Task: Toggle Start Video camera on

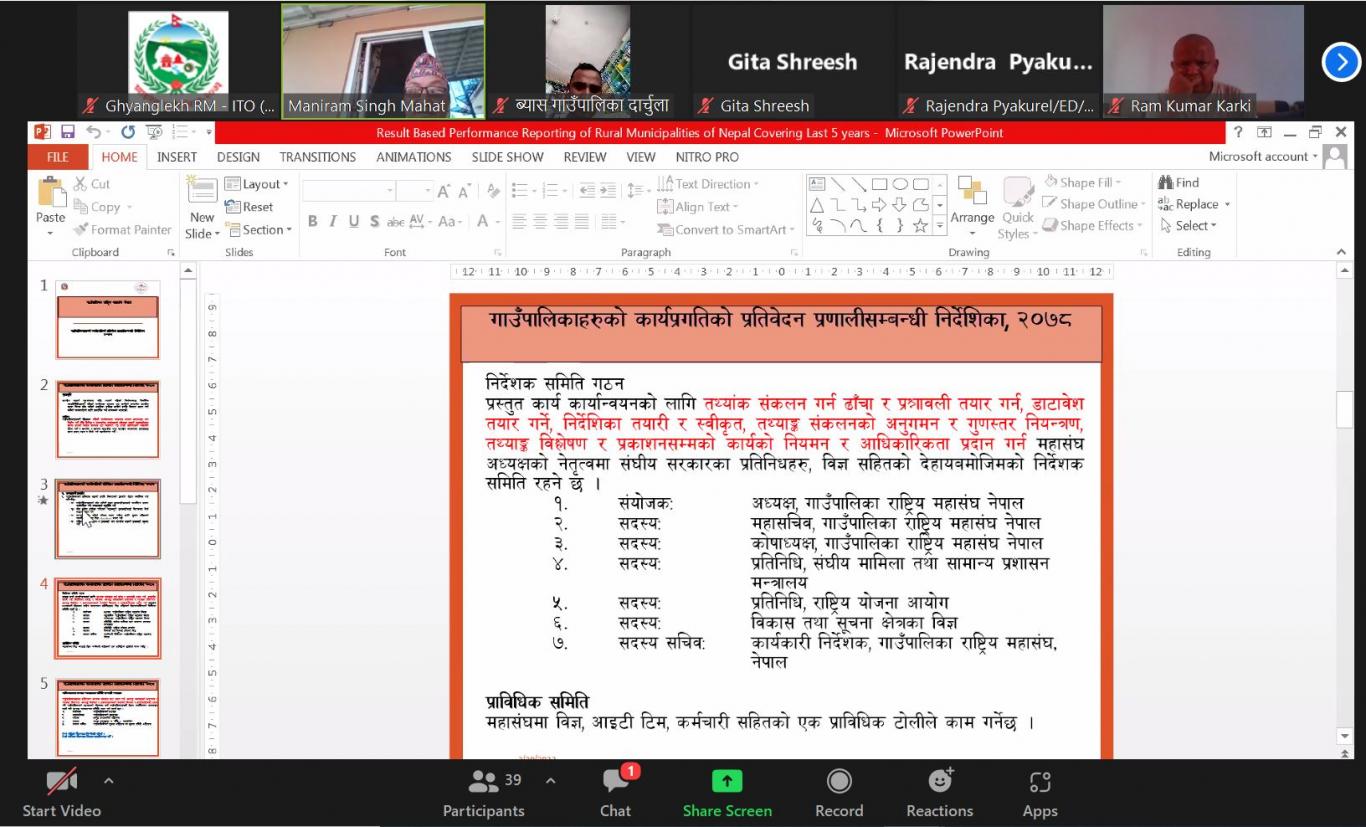Action: point(61,781)
